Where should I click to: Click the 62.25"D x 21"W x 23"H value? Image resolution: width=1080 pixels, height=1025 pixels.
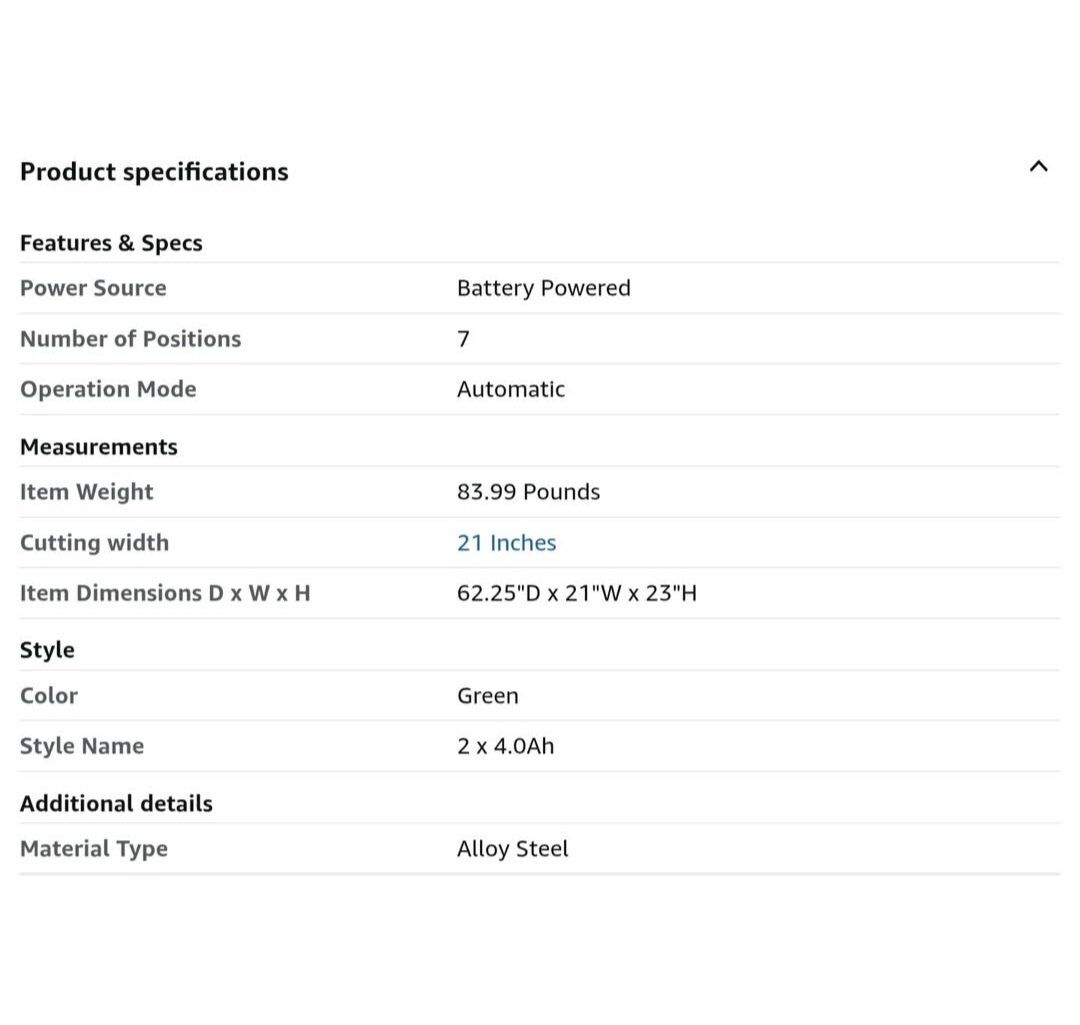pyautogui.click(x=576, y=593)
